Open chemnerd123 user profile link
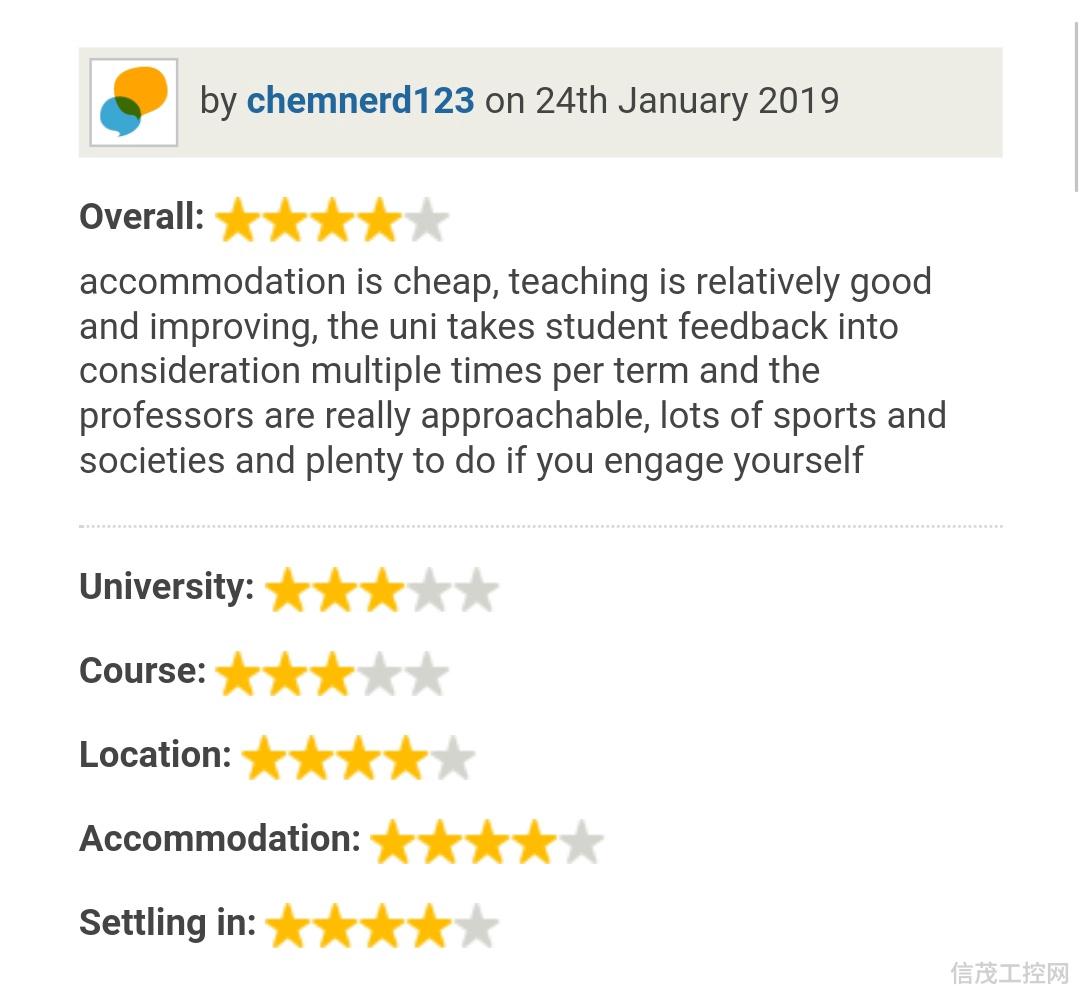Viewport: 1080px width, 986px height. 360,101
